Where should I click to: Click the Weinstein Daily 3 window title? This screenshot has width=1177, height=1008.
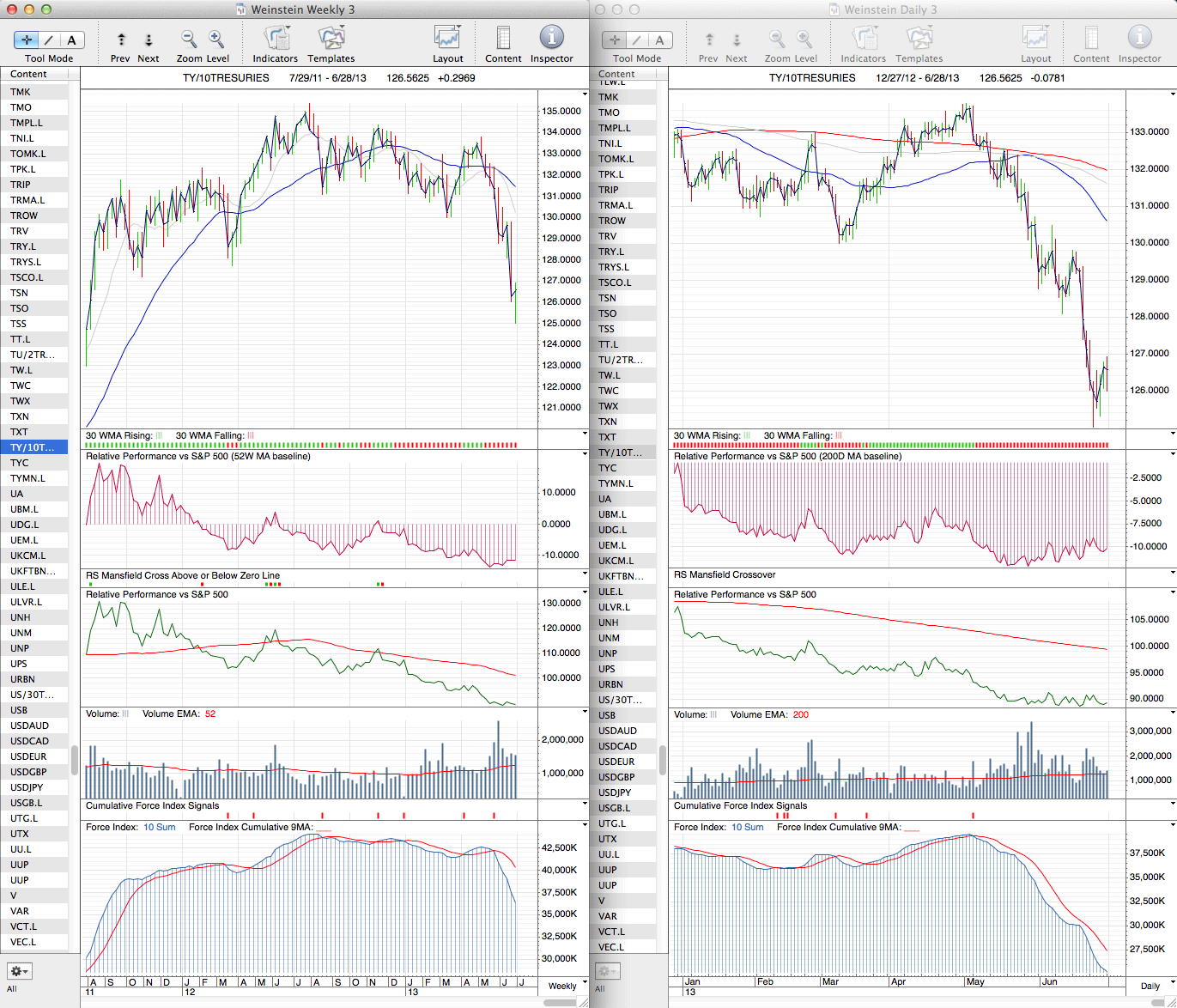click(889, 9)
